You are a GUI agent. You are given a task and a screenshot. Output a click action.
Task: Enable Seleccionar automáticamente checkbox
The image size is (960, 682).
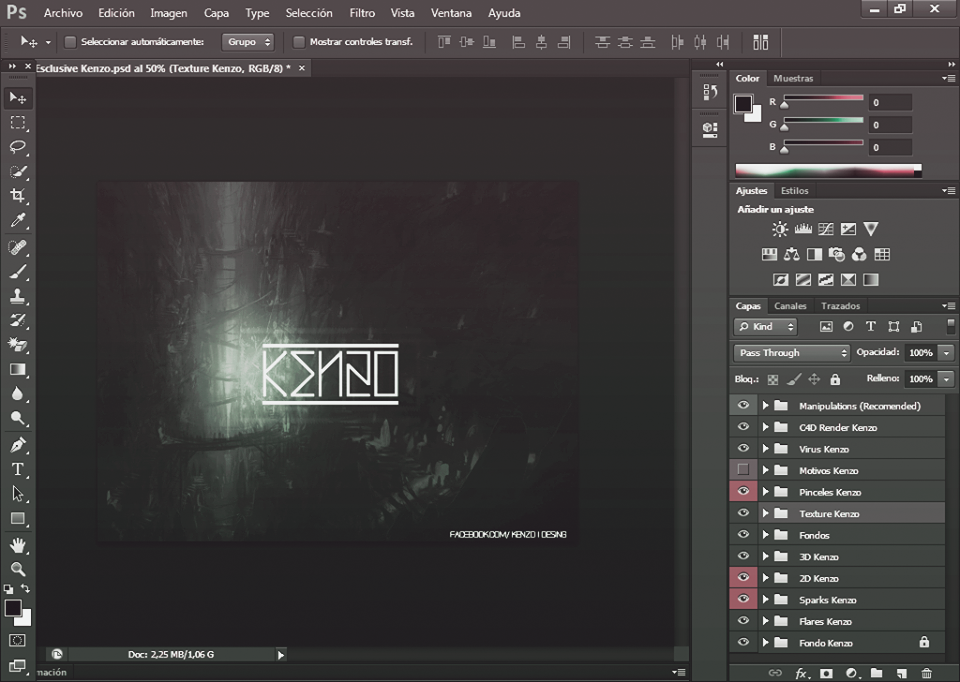coord(70,42)
